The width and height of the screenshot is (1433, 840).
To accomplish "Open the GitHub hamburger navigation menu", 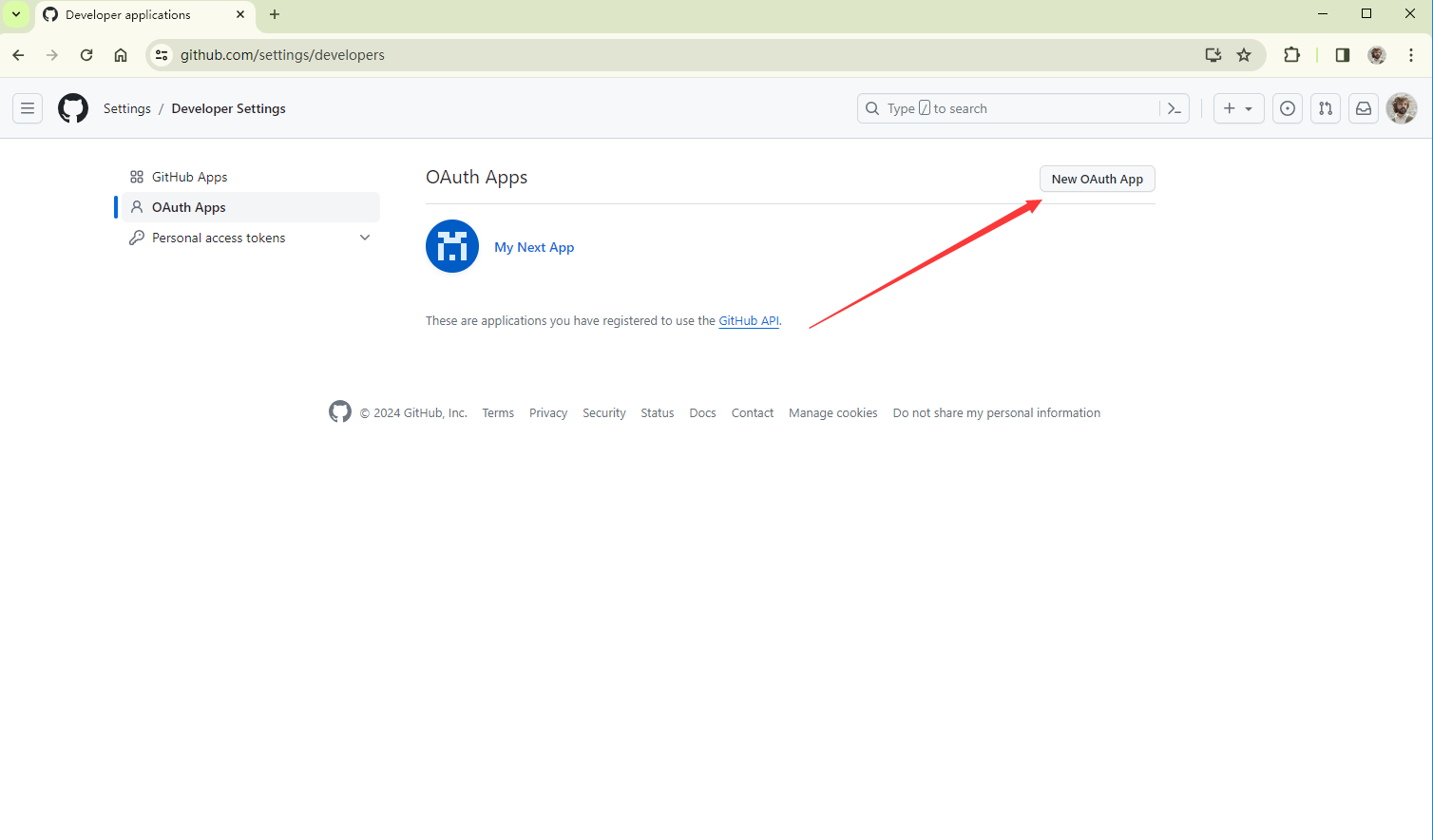I will pos(28,108).
